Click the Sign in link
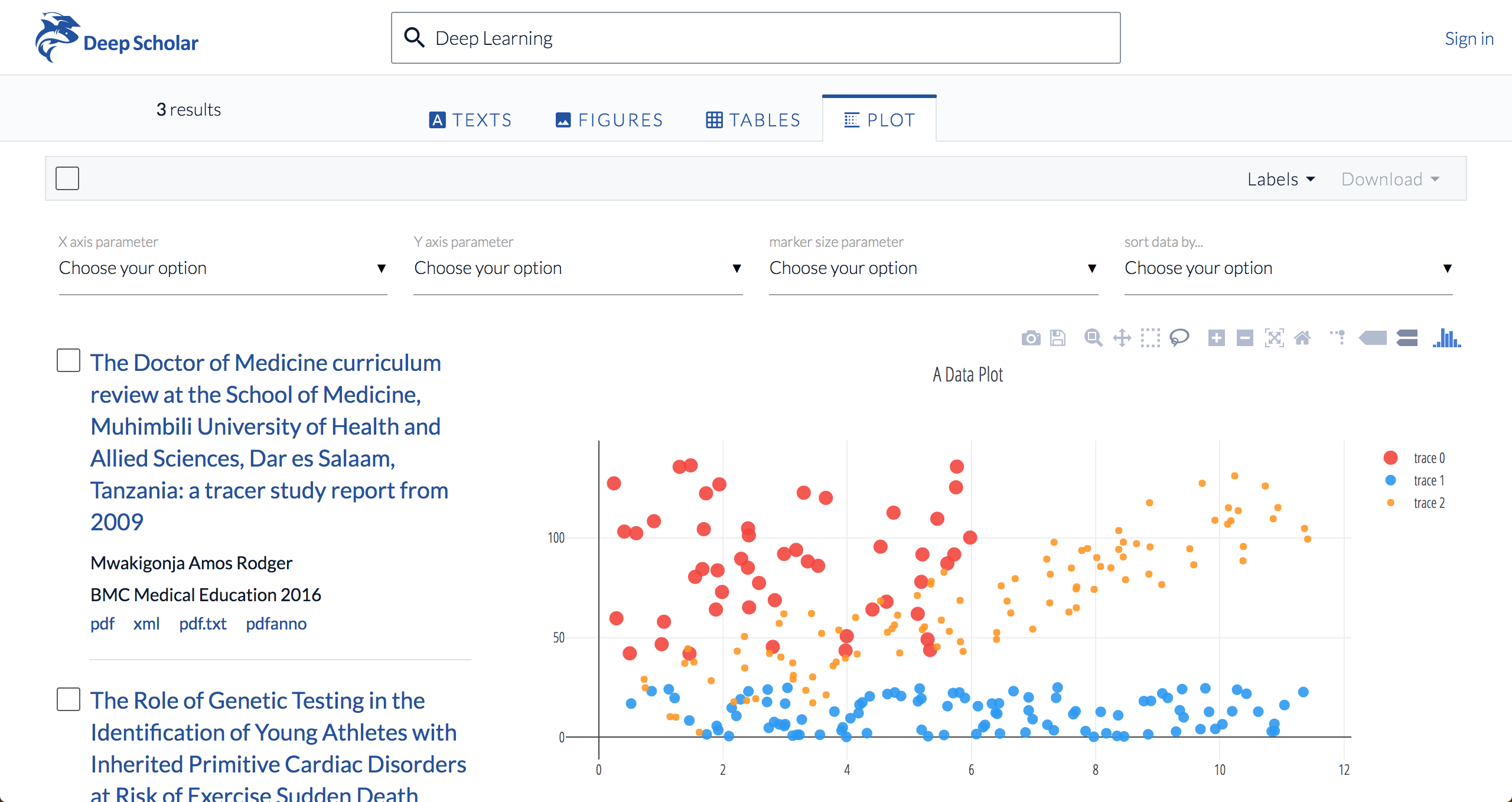1512x802 pixels. 1469,38
